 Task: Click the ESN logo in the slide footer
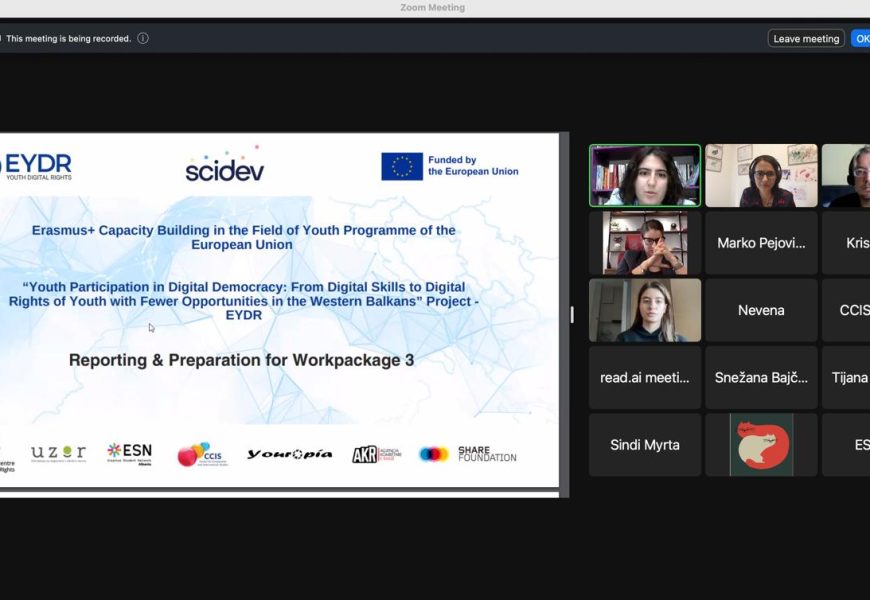(129, 453)
